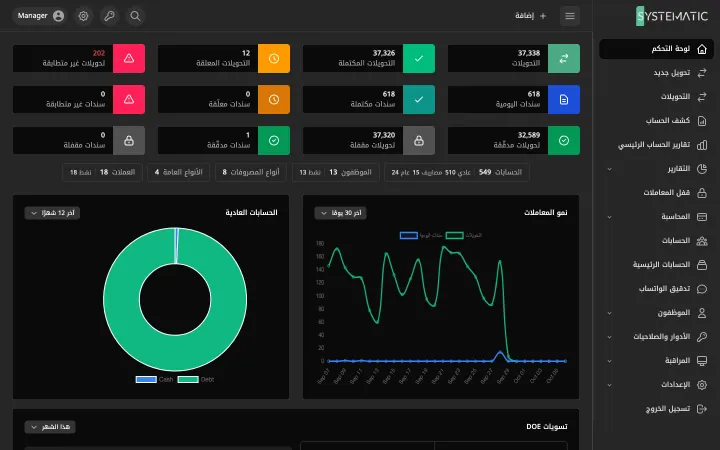
Task: Click the red warning icon for تحويلات غير متطابقة
Action: (129, 58)
